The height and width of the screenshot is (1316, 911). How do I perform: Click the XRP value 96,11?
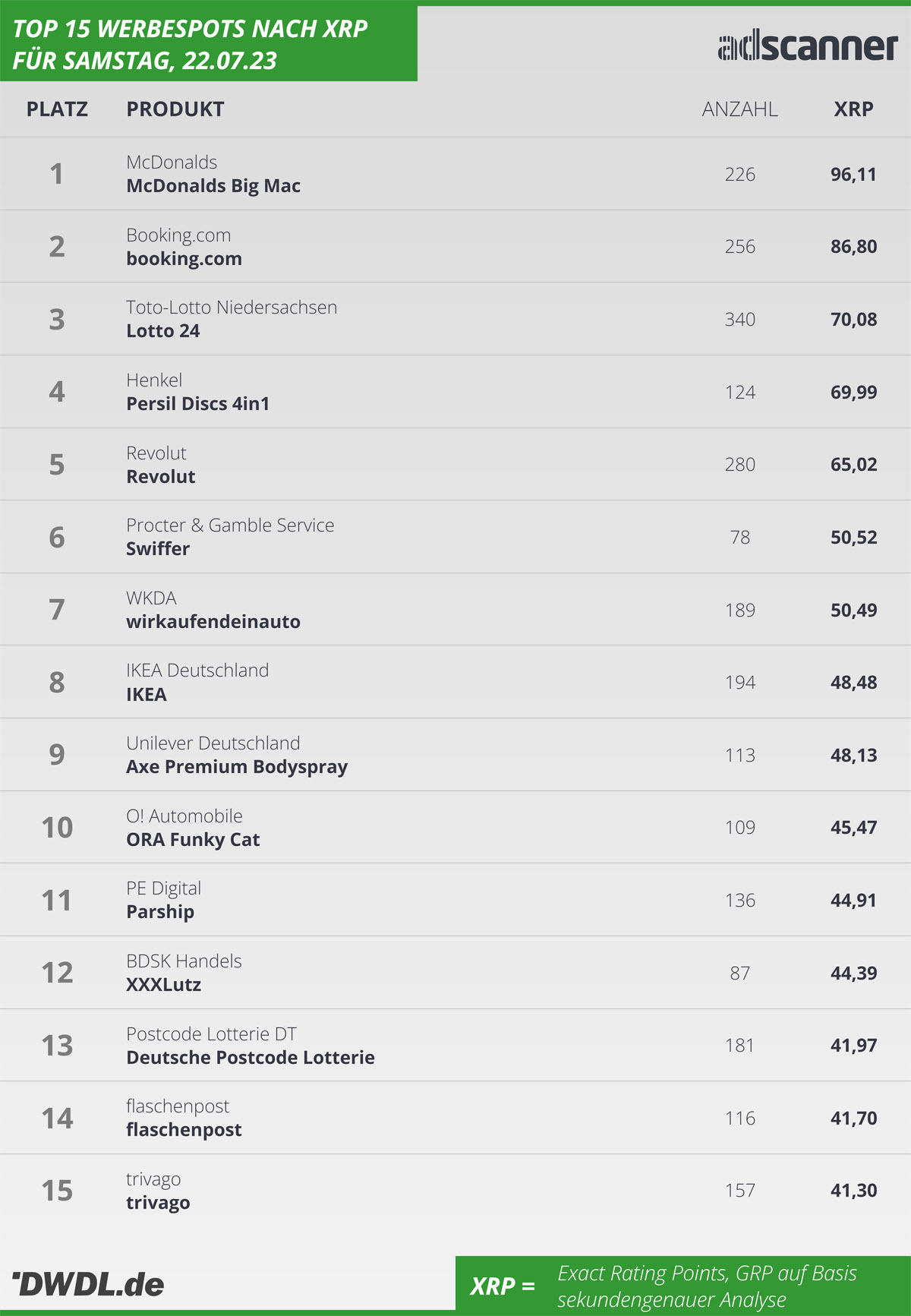click(x=853, y=175)
